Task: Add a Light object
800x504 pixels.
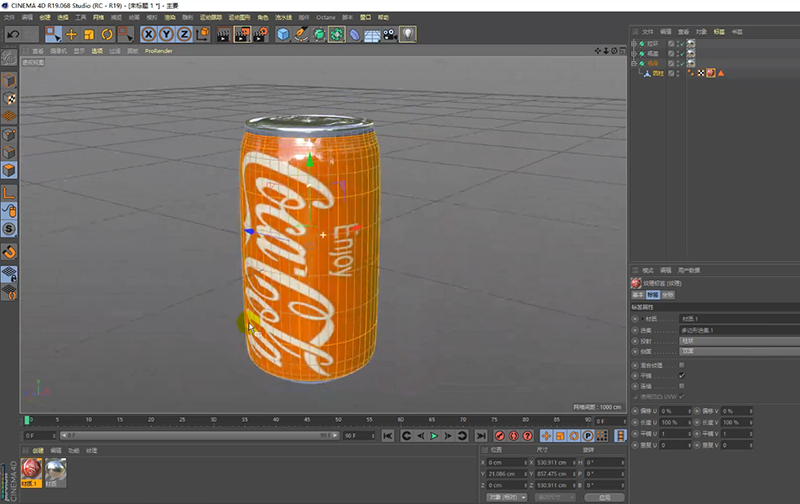Action: point(408,34)
